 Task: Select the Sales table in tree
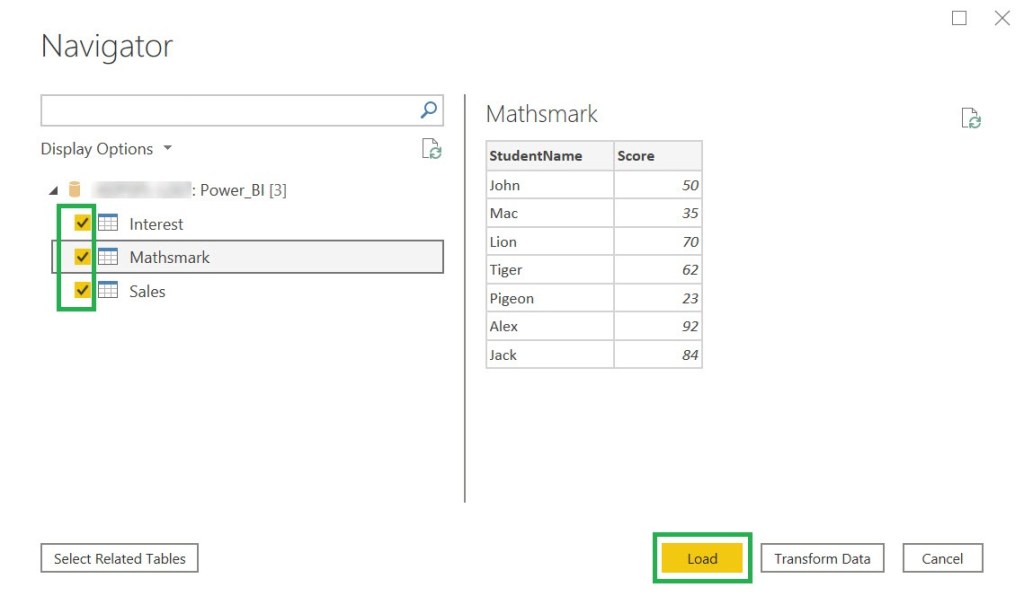[x=147, y=291]
